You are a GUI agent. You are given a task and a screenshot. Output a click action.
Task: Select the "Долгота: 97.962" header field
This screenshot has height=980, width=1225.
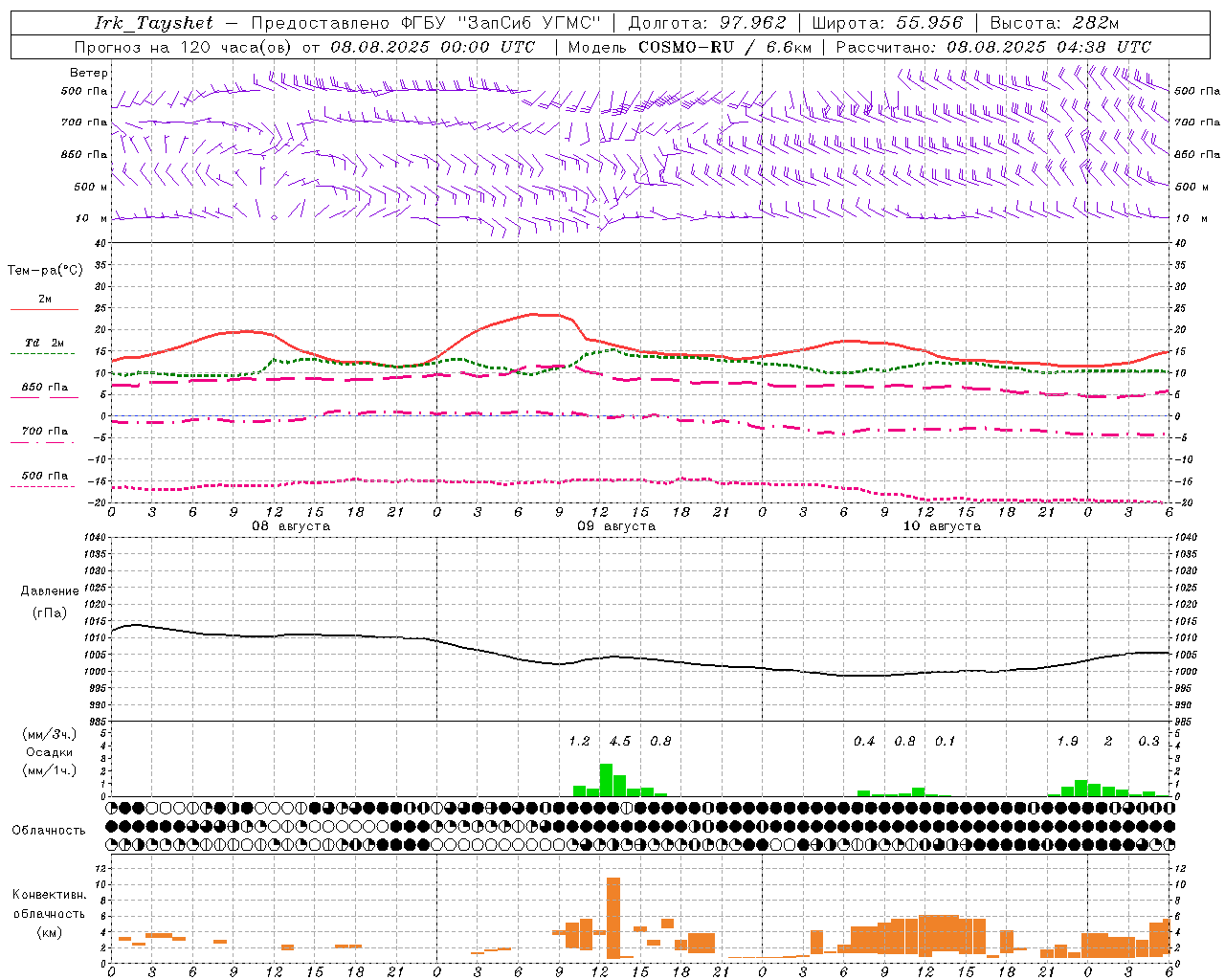[x=707, y=23]
